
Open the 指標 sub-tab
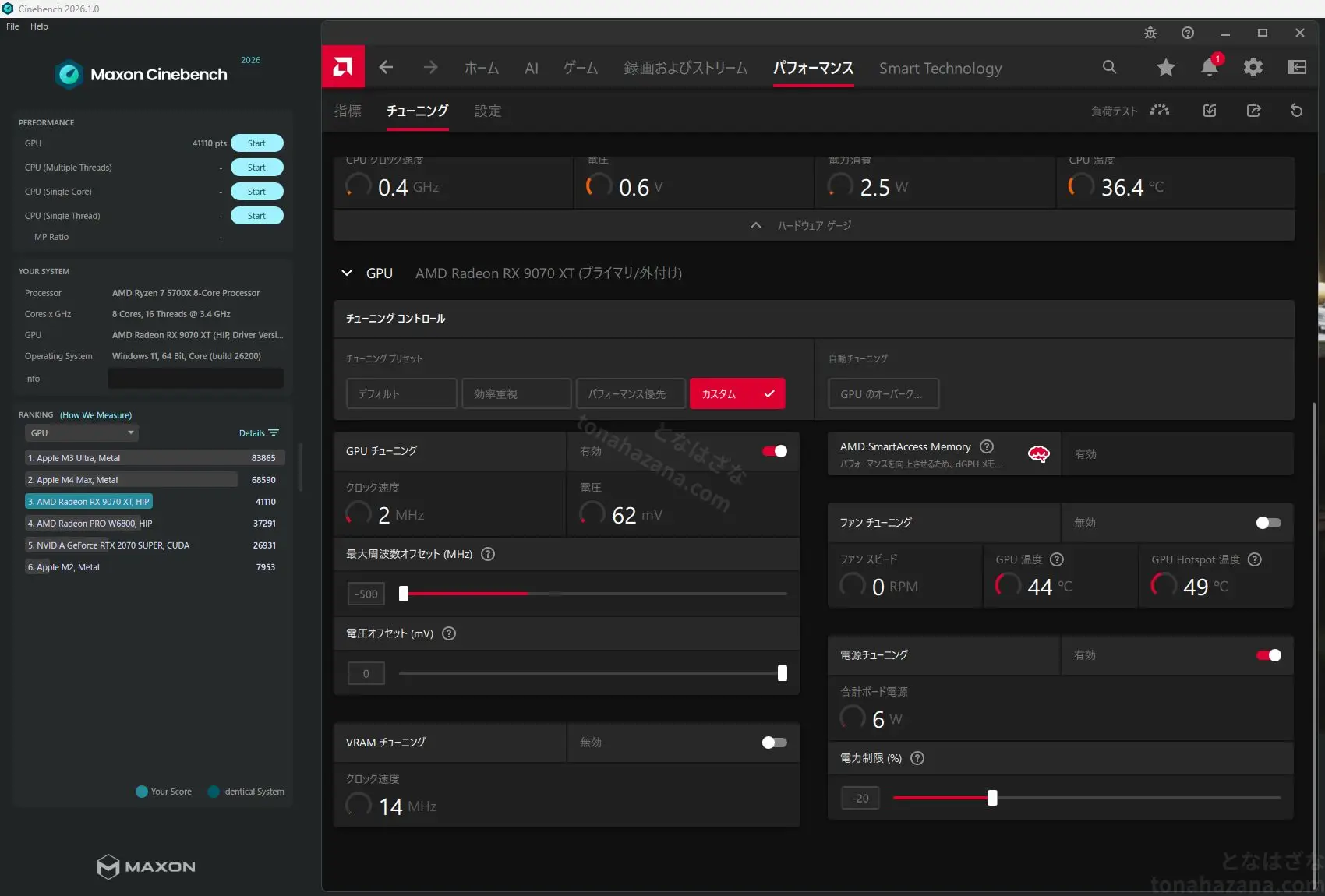(348, 111)
